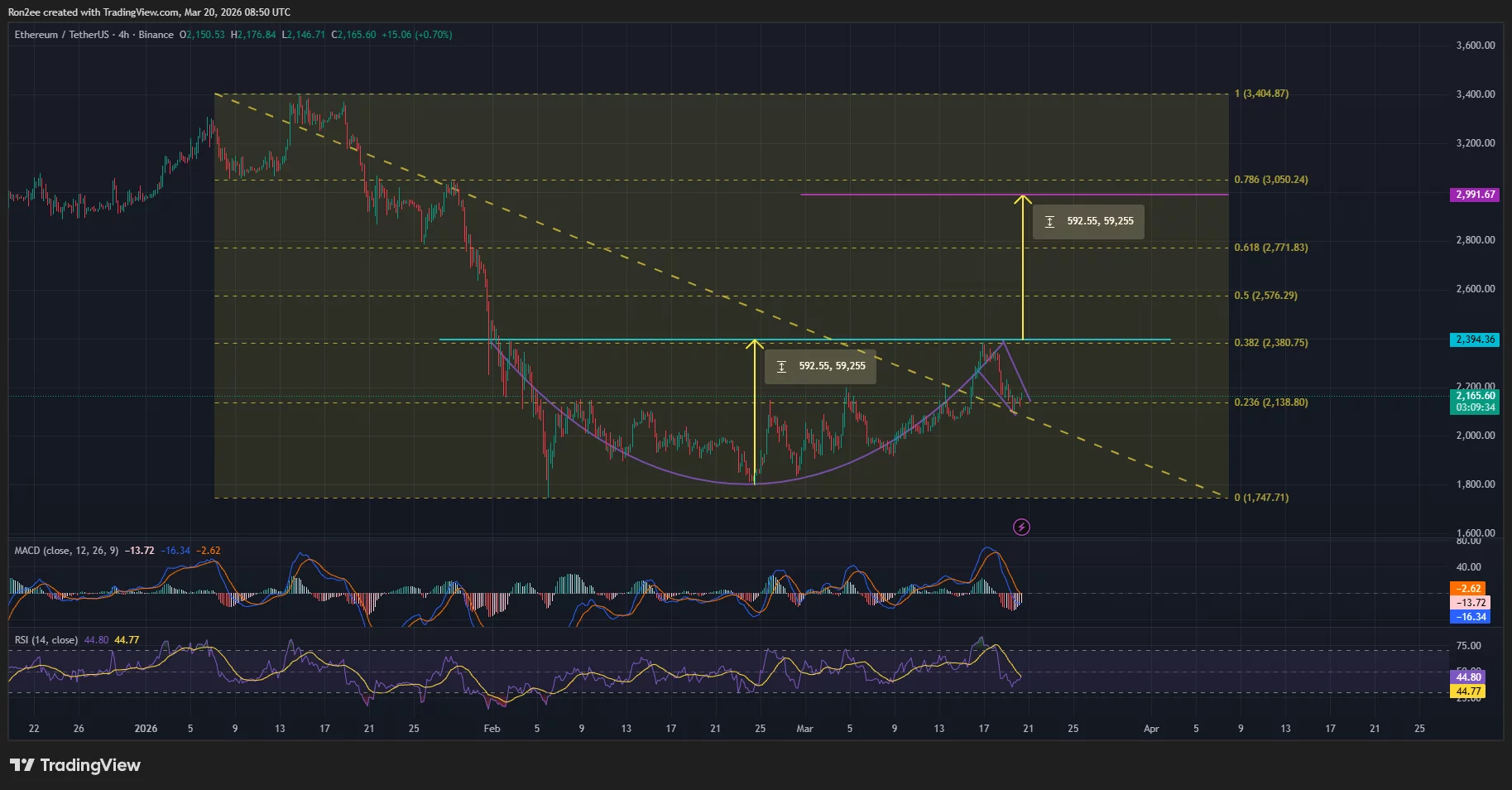Image resolution: width=1512 pixels, height=790 pixels.
Task: Open the Ethereum / TetherUS symbol name
Action: (61, 35)
